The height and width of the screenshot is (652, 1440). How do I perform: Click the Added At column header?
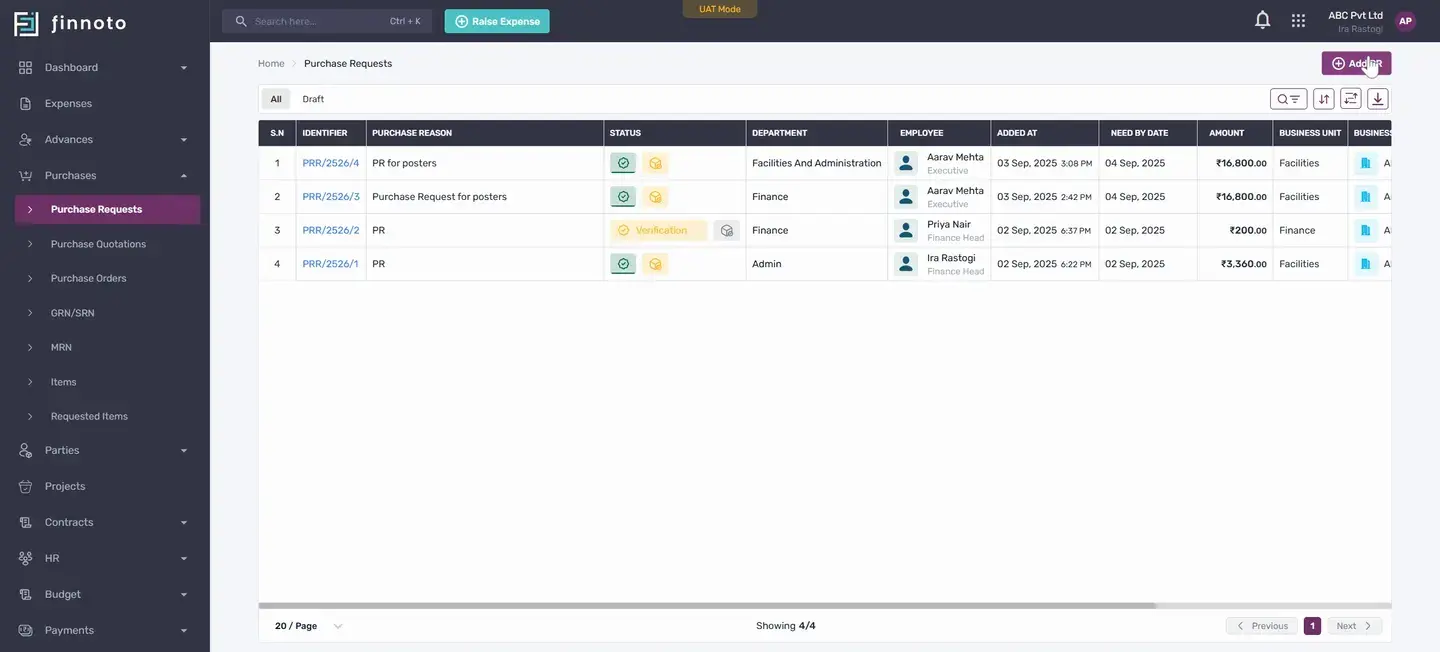click(1045, 133)
